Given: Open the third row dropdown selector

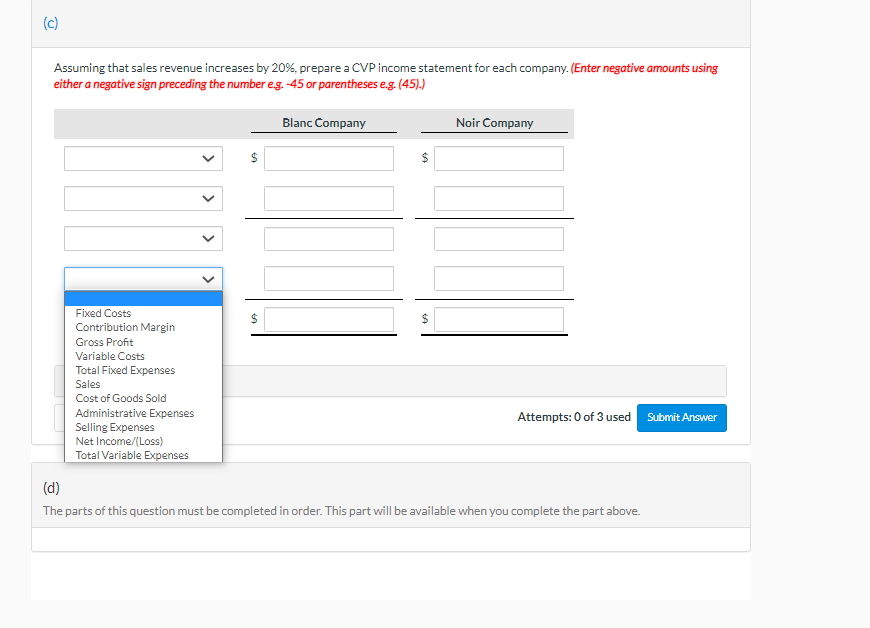Looking at the screenshot, I should click(x=143, y=238).
